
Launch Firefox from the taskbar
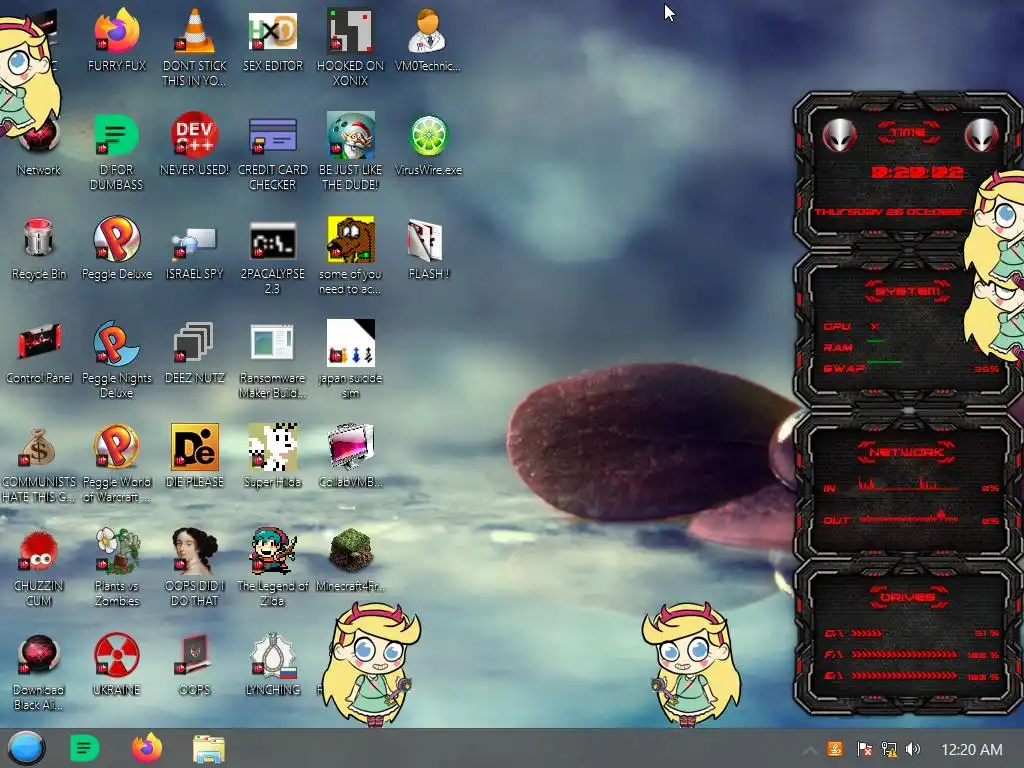(147, 748)
